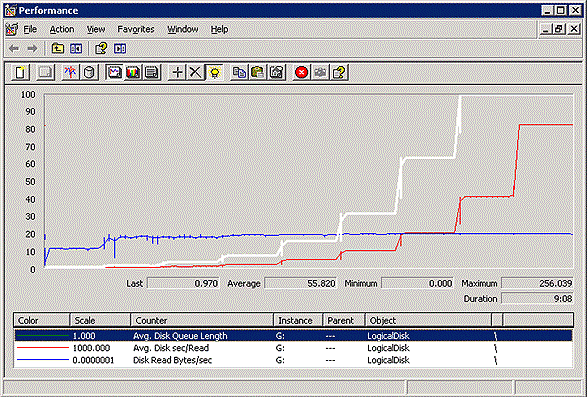Click the Minimum value field showing 0.000
The height and width of the screenshot is (397, 587).
pos(418,283)
